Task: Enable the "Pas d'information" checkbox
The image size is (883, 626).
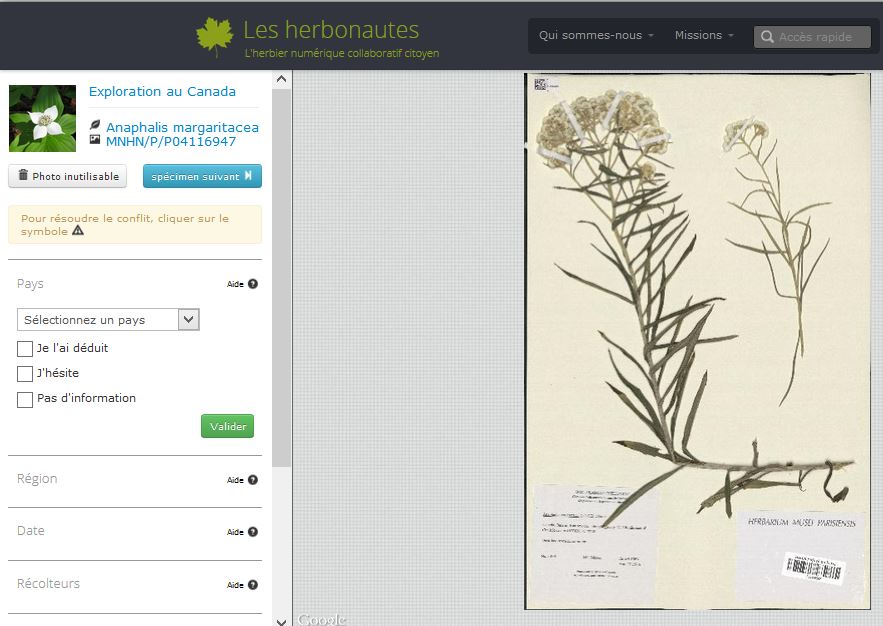Action: coord(25,399)
